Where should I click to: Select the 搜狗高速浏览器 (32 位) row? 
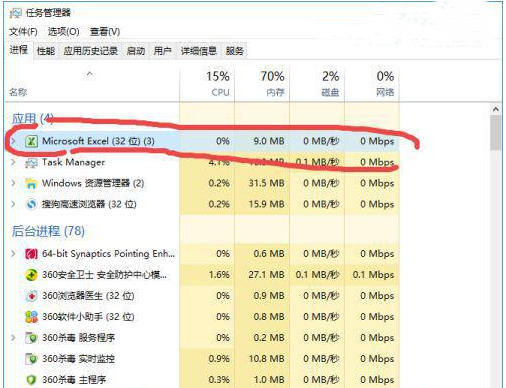tap(202, 204)
